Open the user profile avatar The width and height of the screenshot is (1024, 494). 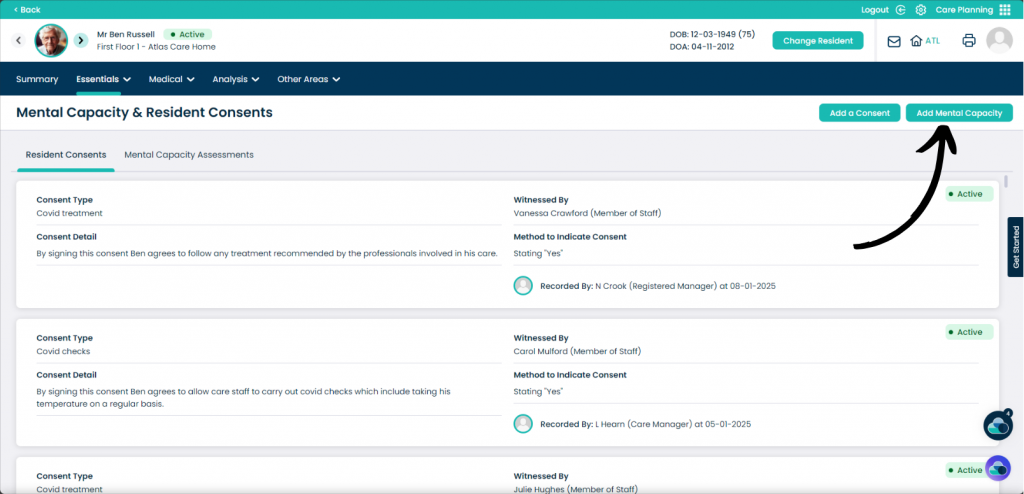(x=999, y=40)
